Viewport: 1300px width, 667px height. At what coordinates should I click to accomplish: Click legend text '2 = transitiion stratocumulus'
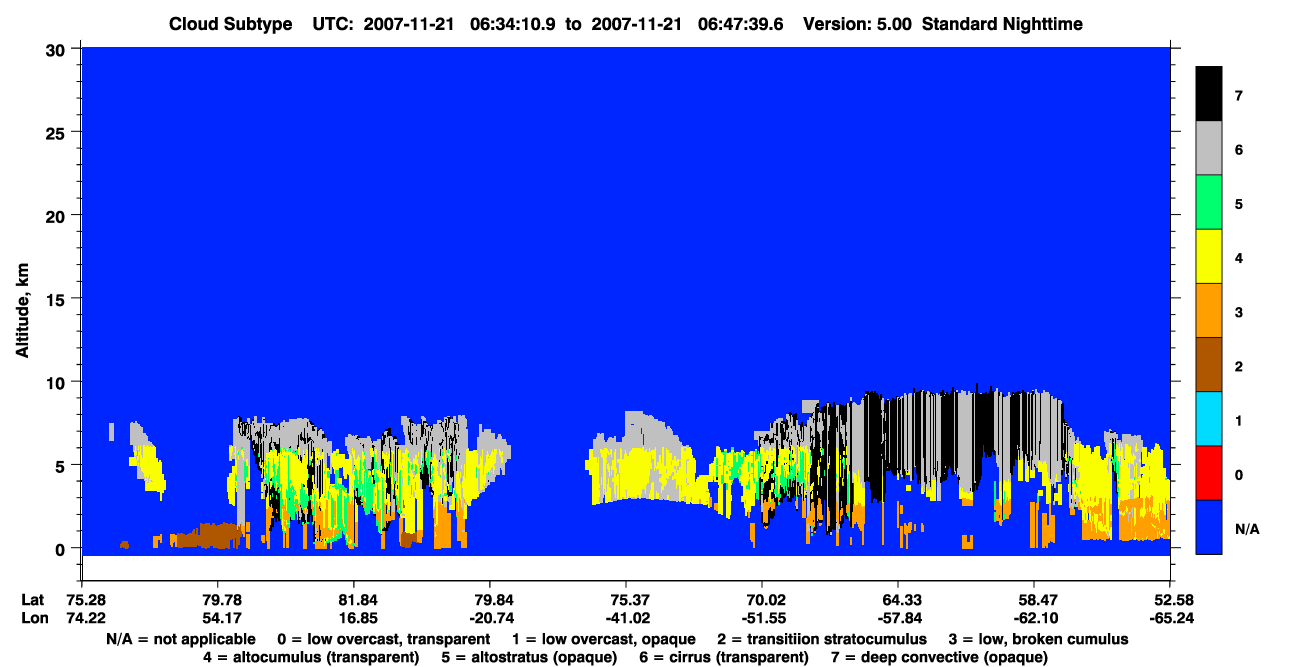(x=822, y=639)
